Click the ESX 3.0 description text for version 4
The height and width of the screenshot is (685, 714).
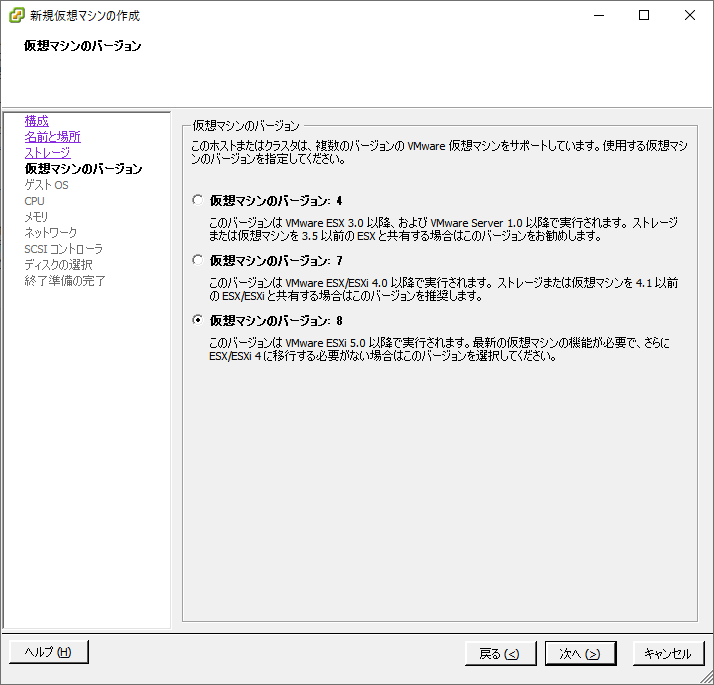click(443, 229)
